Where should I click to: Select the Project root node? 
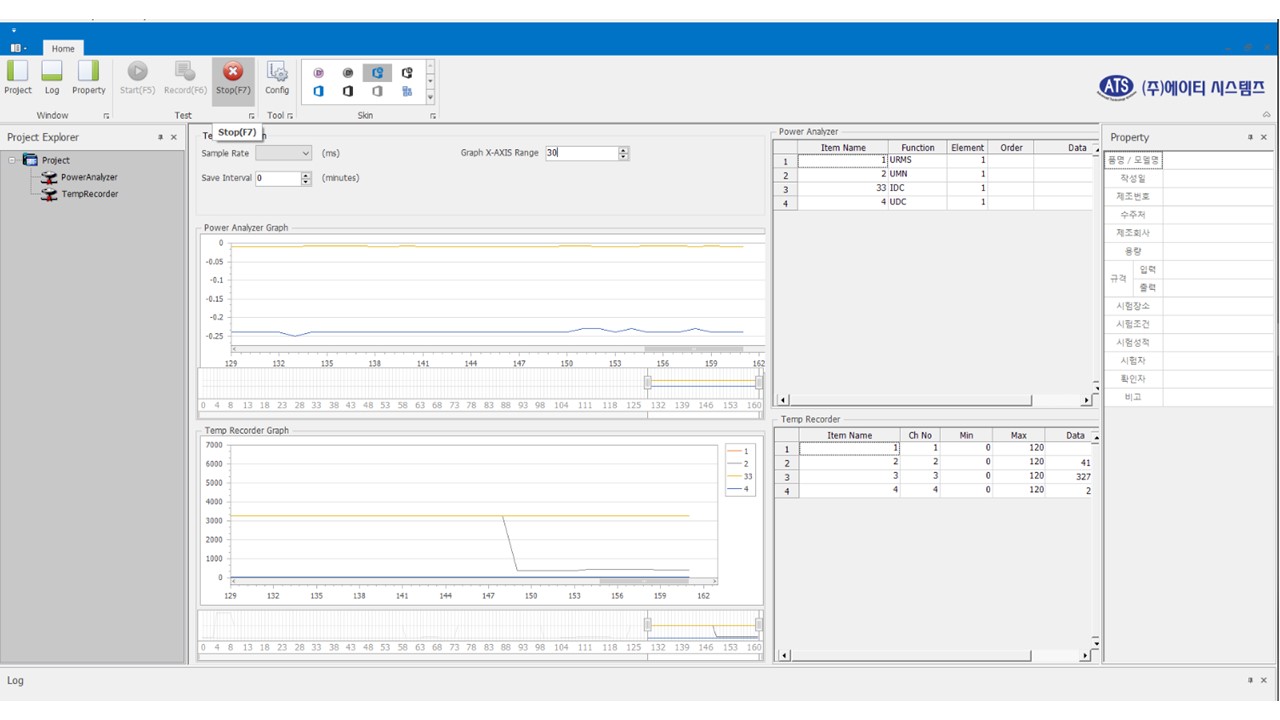[x=56, y=160]
